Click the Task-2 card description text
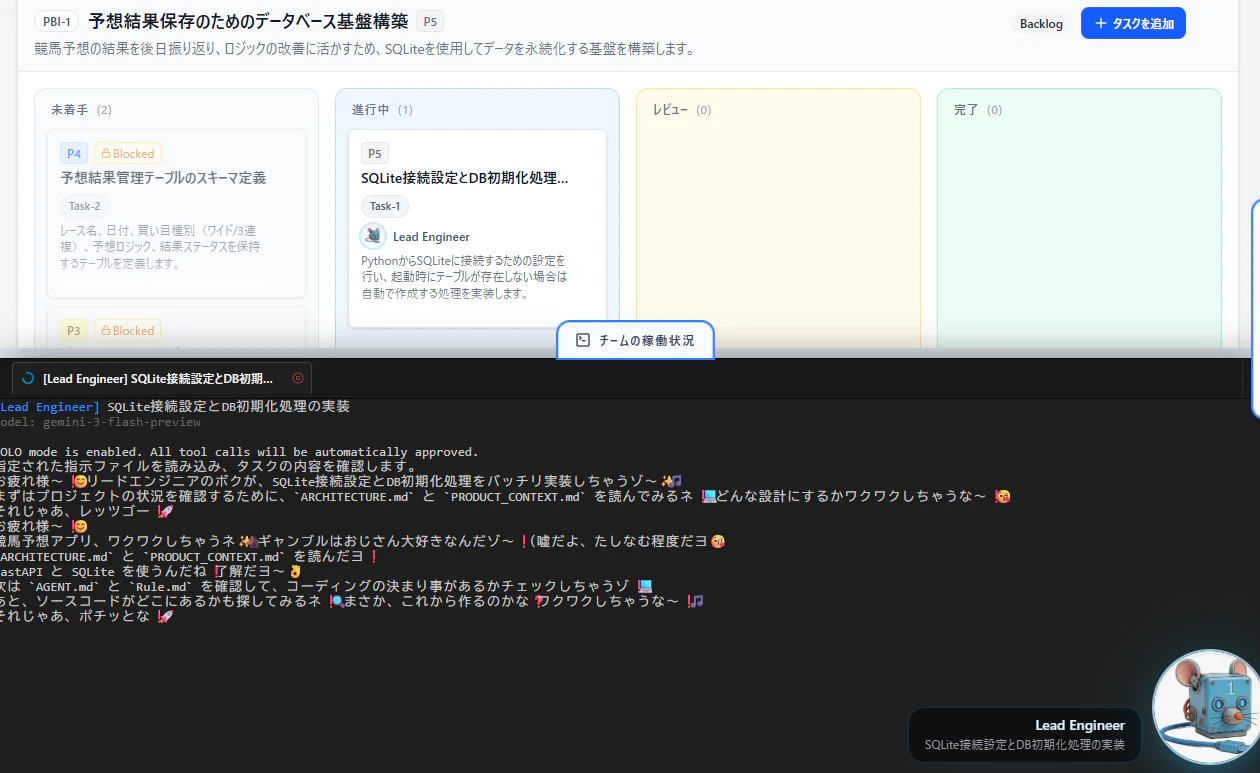 [160, 247]
